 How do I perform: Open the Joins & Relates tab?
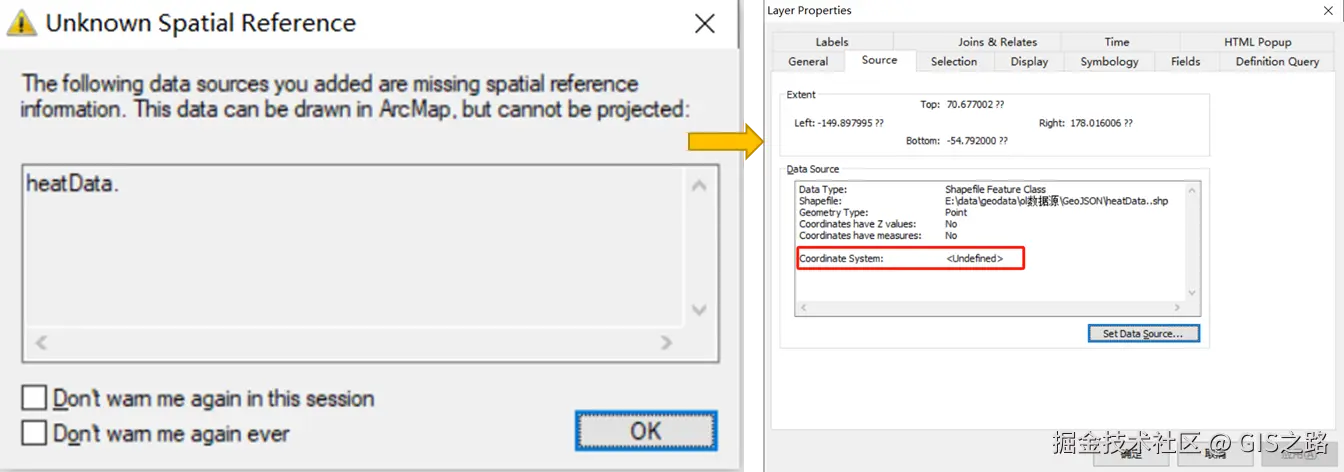point(997,42)
